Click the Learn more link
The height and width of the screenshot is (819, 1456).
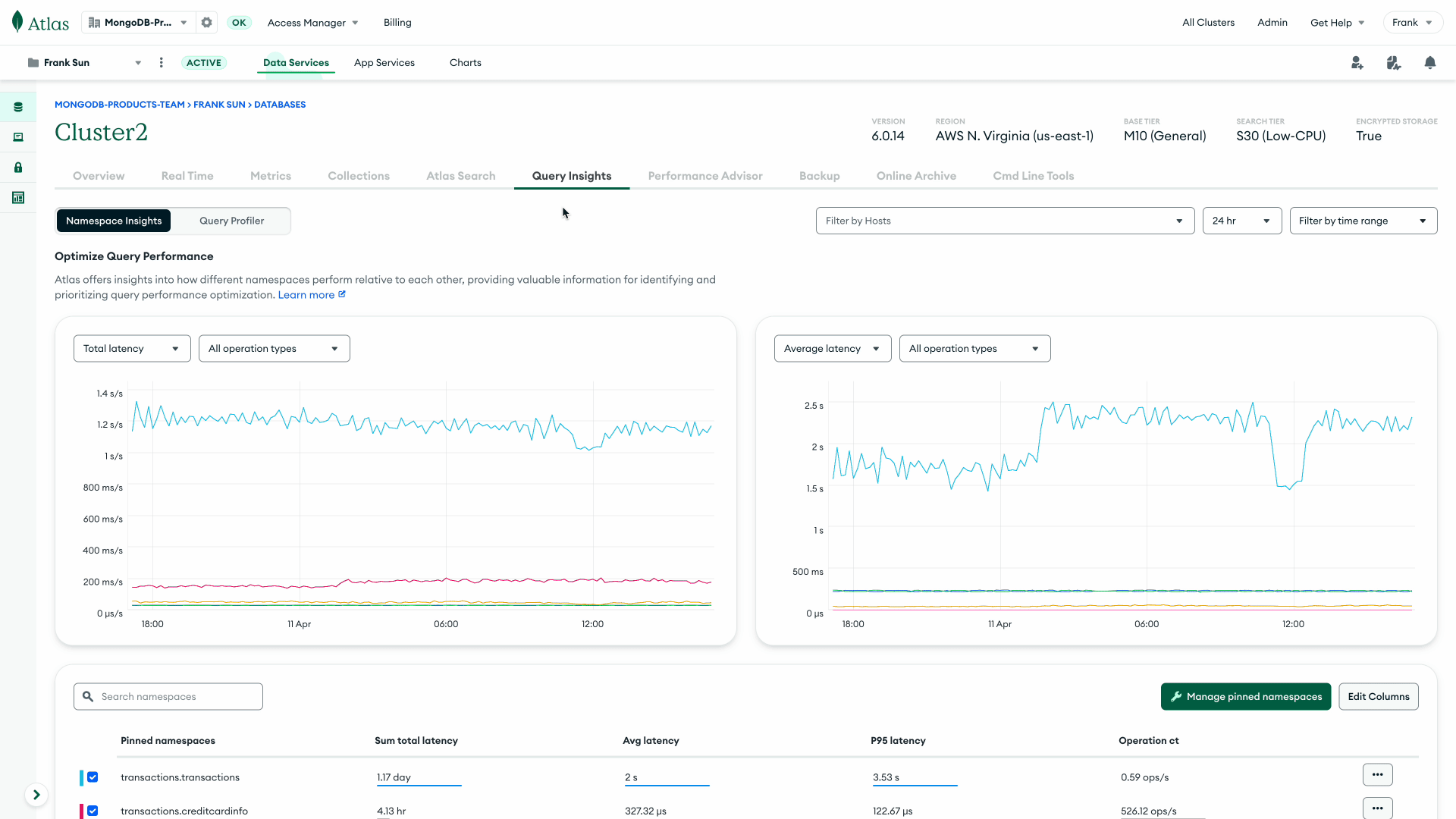pos(306,294)
